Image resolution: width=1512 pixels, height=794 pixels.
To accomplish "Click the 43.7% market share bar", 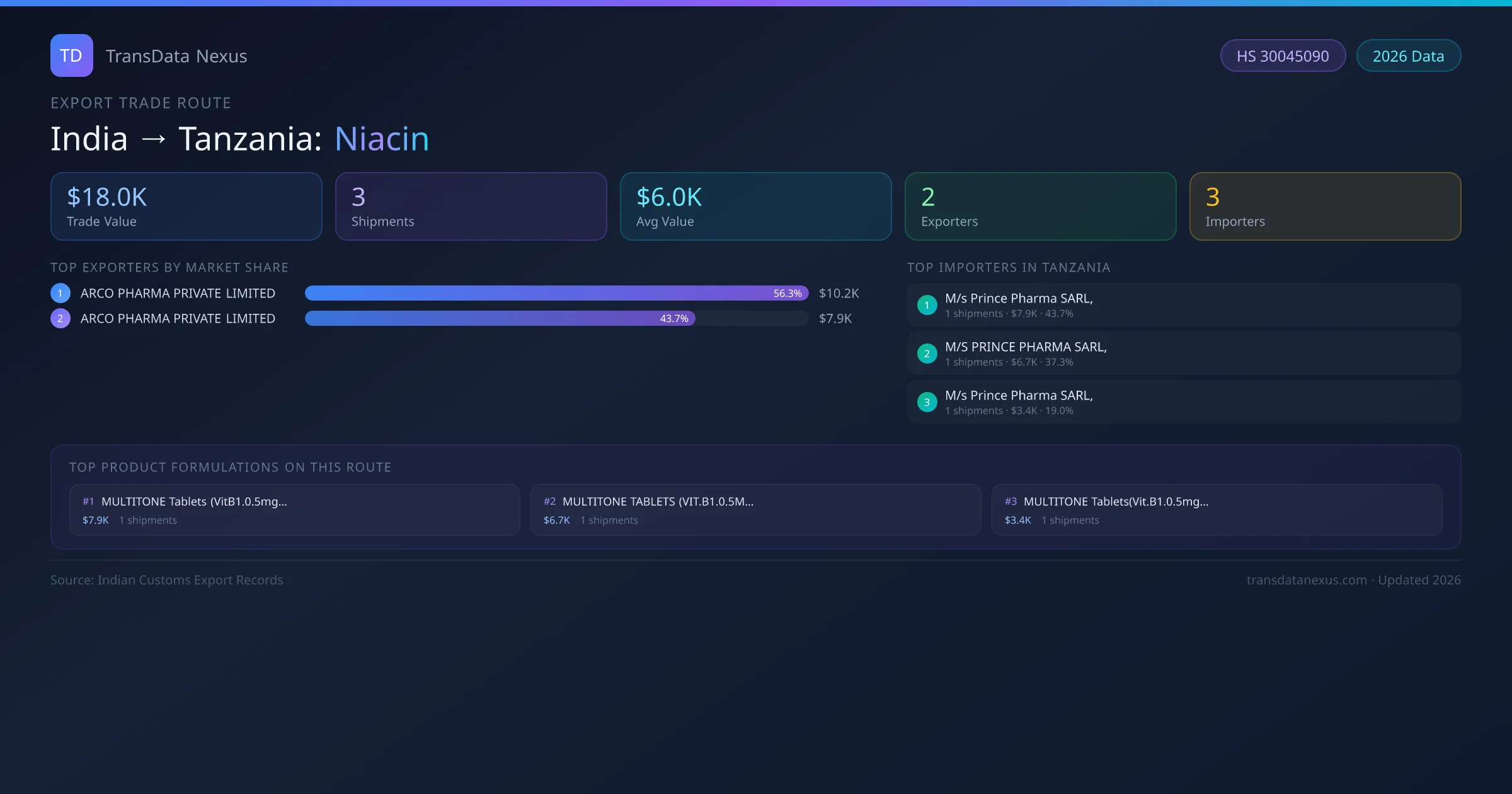I will click(x=500, y=318).
